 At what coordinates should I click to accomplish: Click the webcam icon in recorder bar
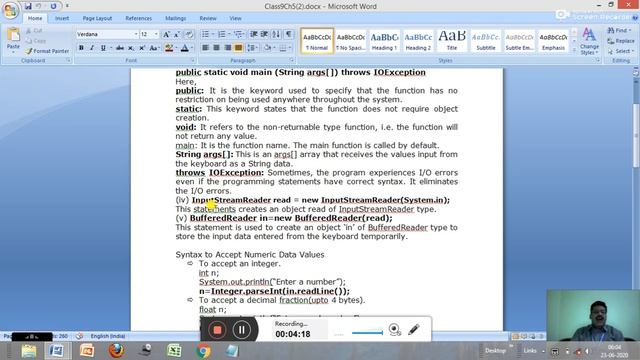click(x=395, y=329)
